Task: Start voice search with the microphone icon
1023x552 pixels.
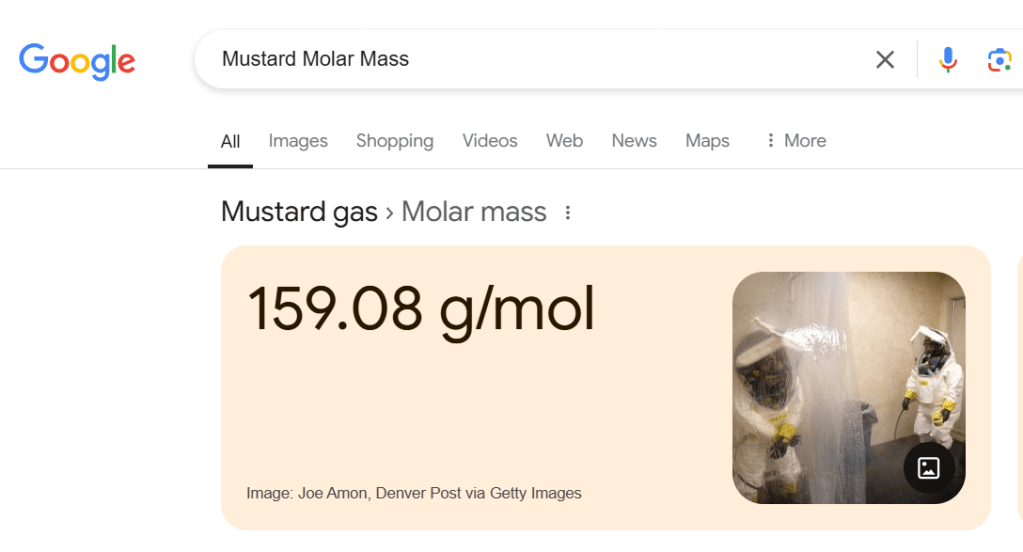Action: 948,60
